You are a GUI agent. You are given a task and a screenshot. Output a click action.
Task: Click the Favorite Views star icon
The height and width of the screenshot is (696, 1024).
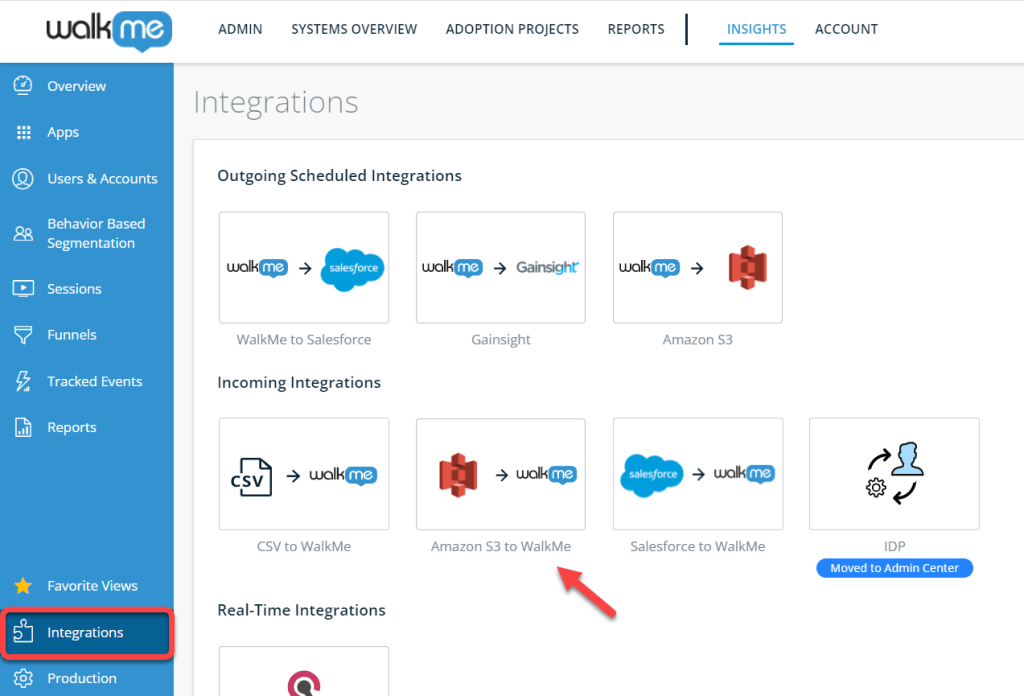23,586
